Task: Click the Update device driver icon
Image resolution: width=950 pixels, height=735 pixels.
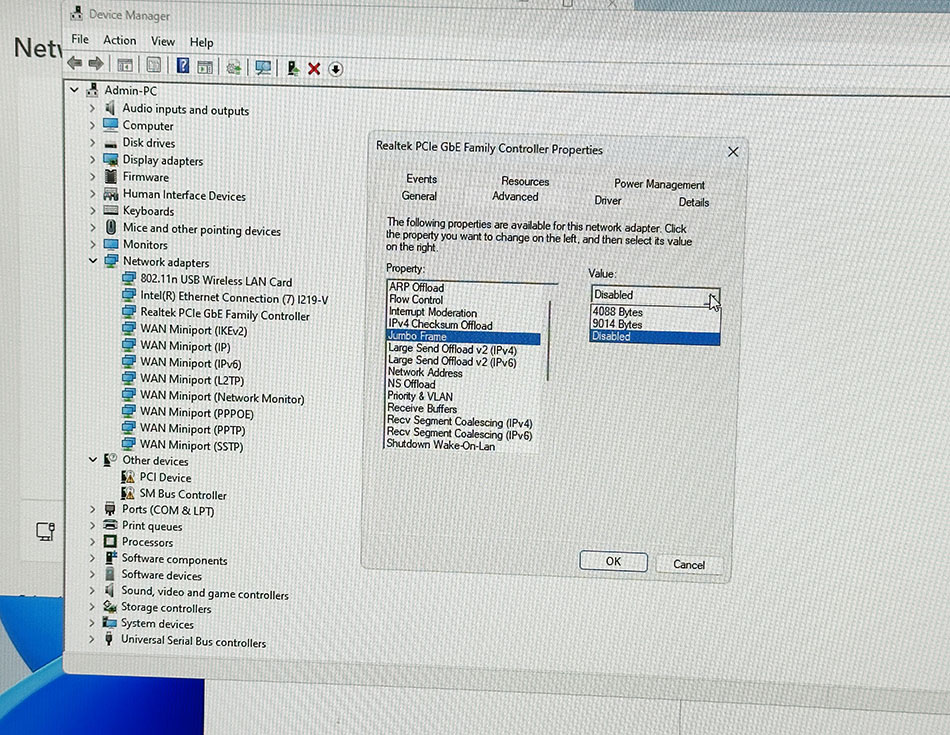Action: (x=293, y=68)
